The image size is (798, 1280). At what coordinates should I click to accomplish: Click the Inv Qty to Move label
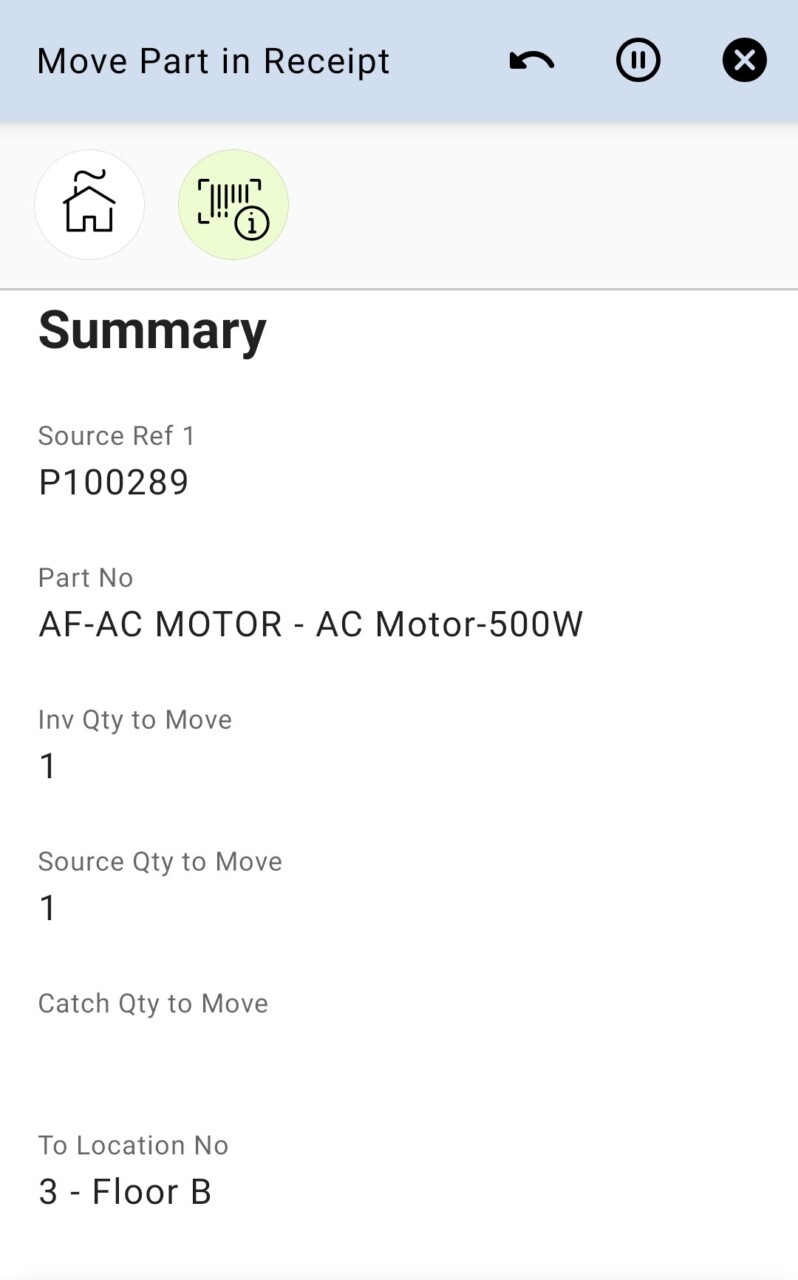tap(135, 720)
